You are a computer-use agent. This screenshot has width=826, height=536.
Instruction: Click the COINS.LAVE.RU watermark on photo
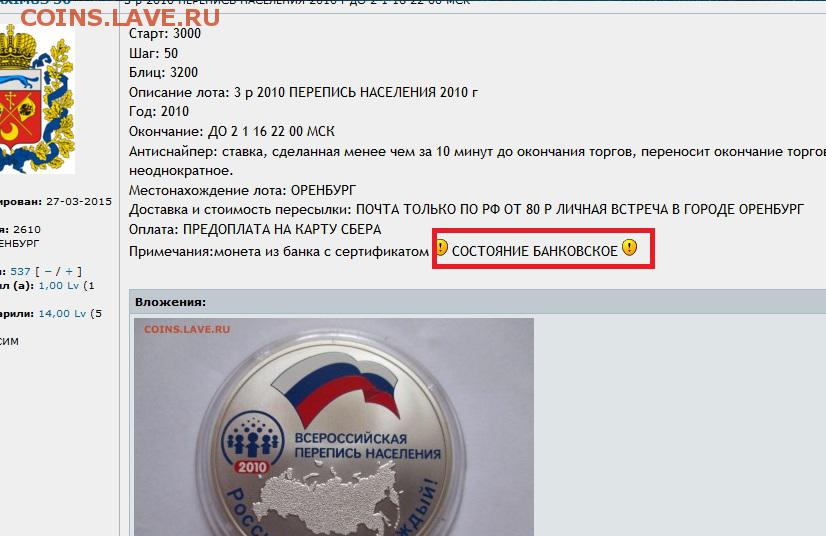(187, 329)
